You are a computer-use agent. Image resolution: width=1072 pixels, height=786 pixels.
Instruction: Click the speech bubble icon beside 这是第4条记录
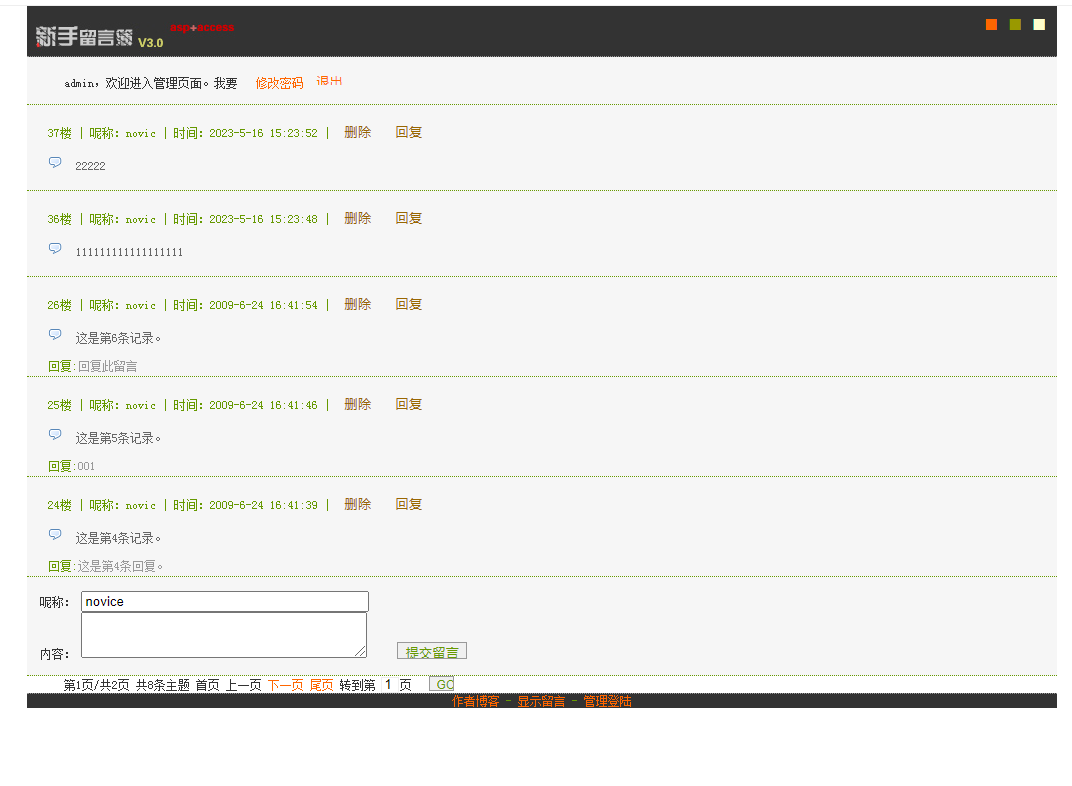click(x=55, y=534)
